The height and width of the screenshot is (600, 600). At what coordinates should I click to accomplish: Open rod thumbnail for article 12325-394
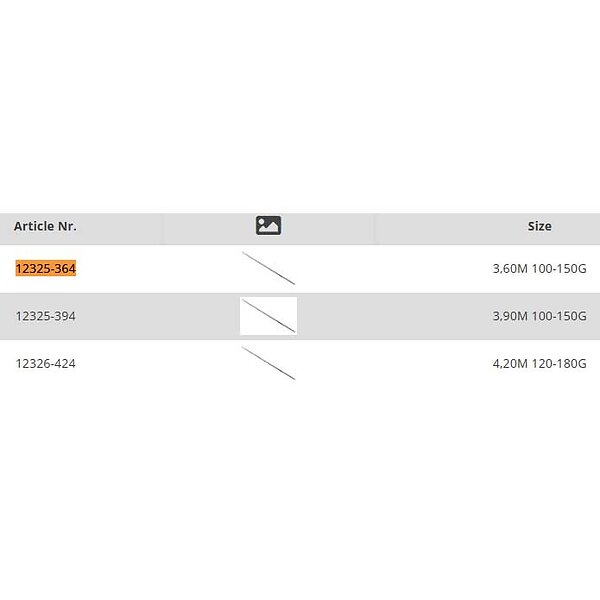pos(268,316)
